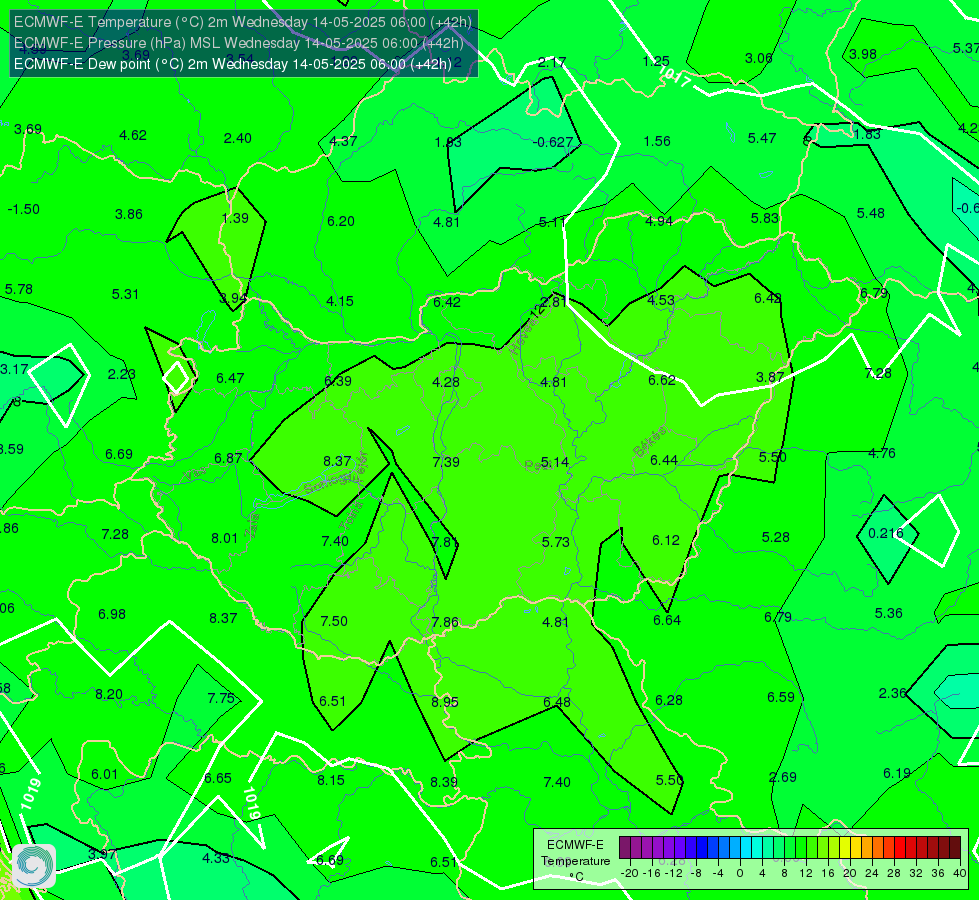Click the grid value 2.40

tap(237, 138)
